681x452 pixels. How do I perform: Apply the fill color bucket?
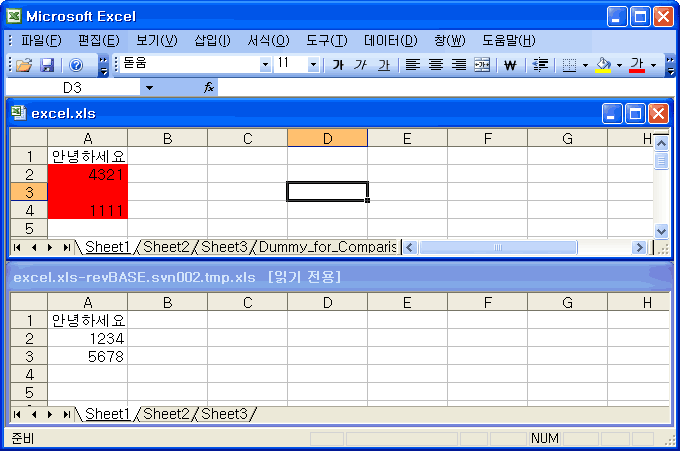(x=602, y=65)
